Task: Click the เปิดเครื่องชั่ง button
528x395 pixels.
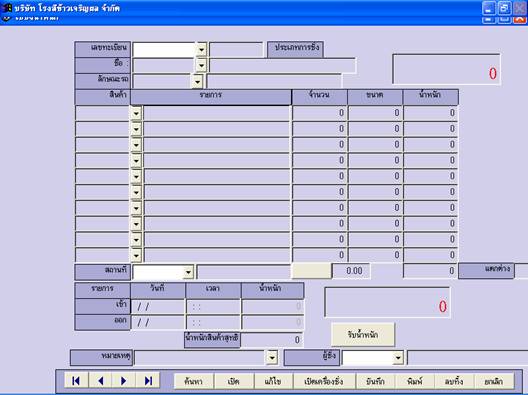Action: click(324, 381)
